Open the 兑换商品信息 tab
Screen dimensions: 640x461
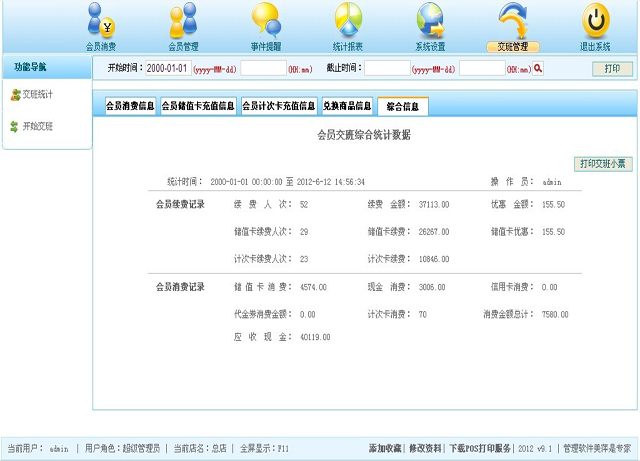(347, 106)
